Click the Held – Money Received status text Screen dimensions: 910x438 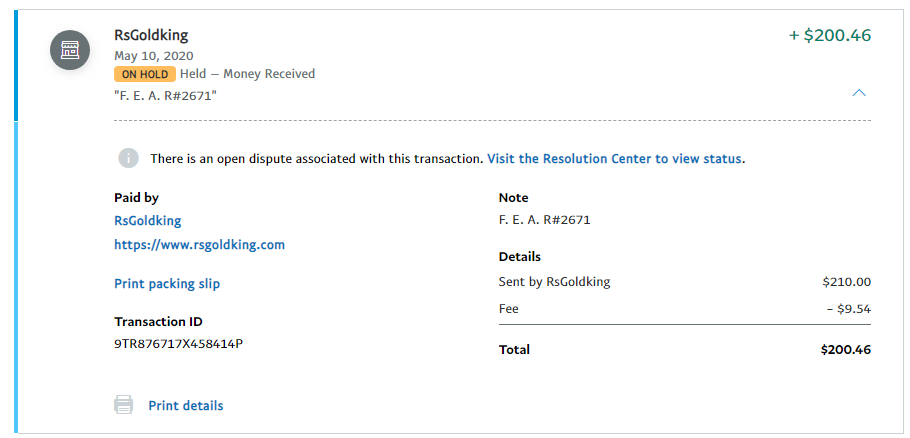coord(247,74)
